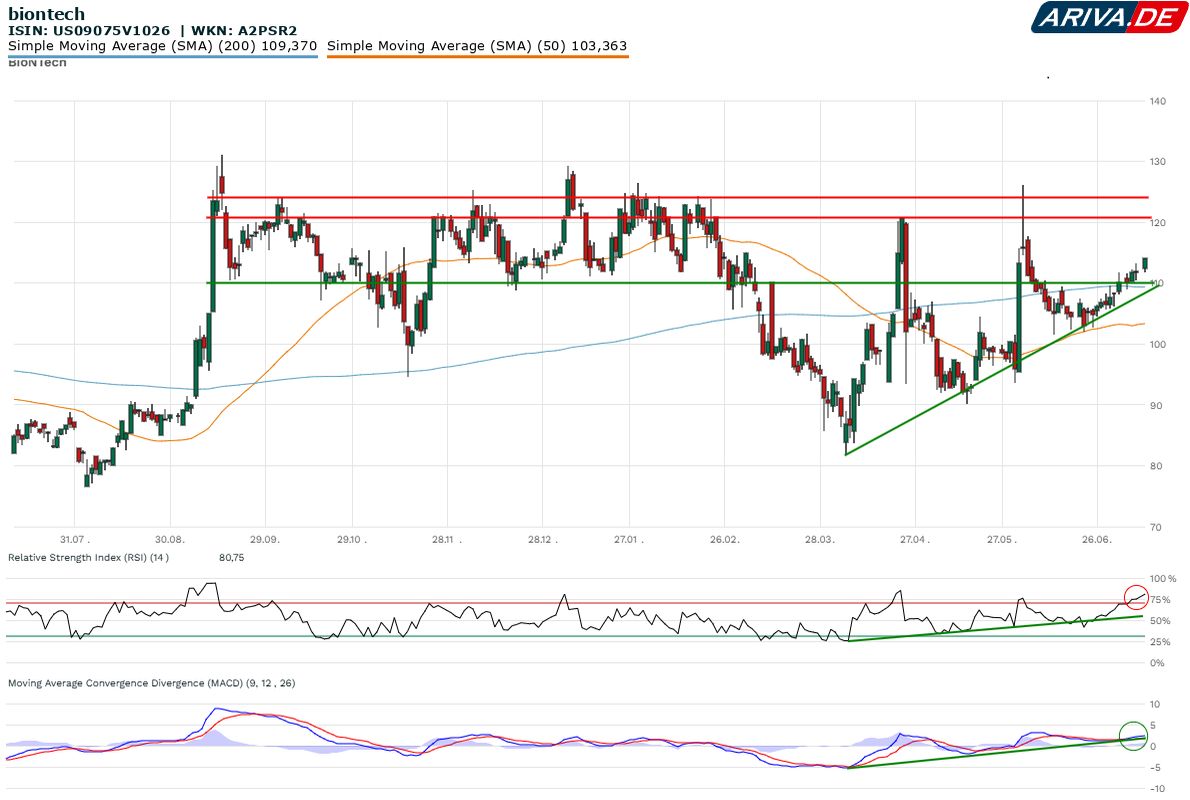Click the 70 price axis label
Viewport: 1190px width, 800px height.
pyautogui.click(x=1156, y=528)
